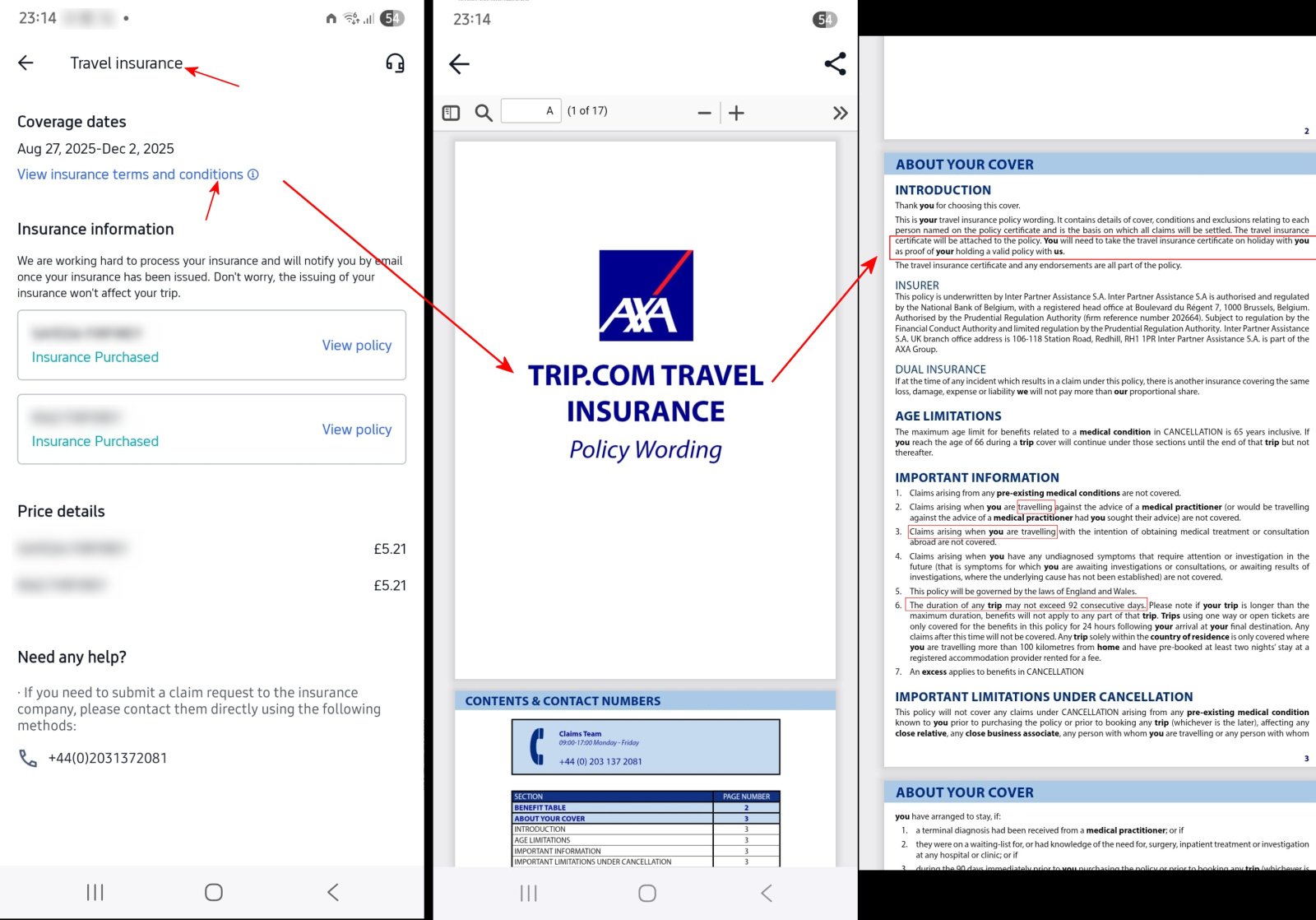This screenshot has height=920, width=1316.
Task: Open customer support headset icon
Action: coord(395,63)
